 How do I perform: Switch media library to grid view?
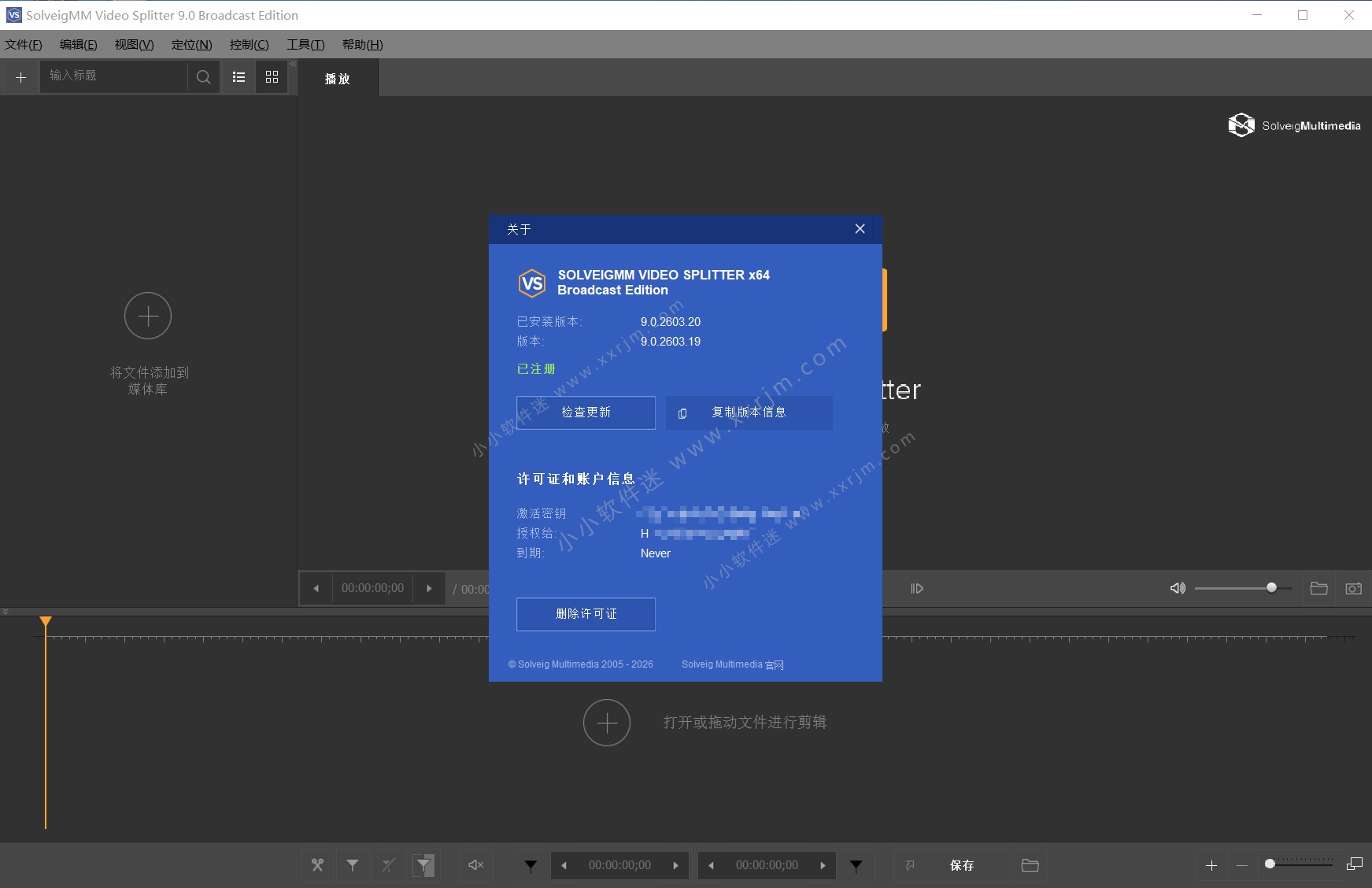(x=272, y=76)
